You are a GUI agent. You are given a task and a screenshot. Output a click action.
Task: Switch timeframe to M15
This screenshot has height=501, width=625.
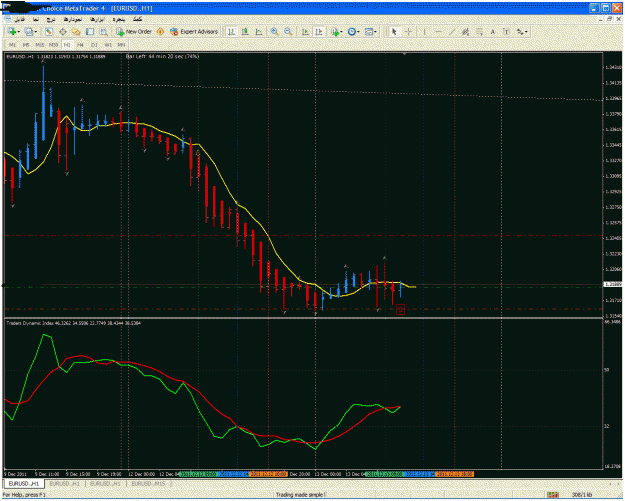pyautogui.click(x=39, y=45)
